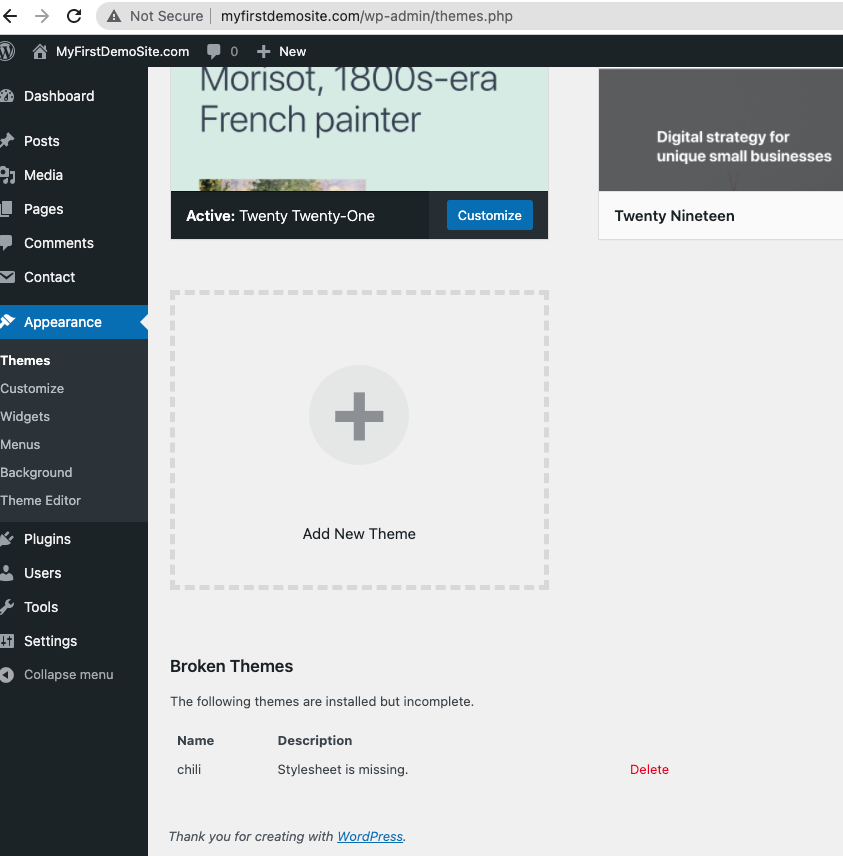Click the Collapse menu arrow icon
Screen dimensions: 843x856
click(x=7, y=675)
